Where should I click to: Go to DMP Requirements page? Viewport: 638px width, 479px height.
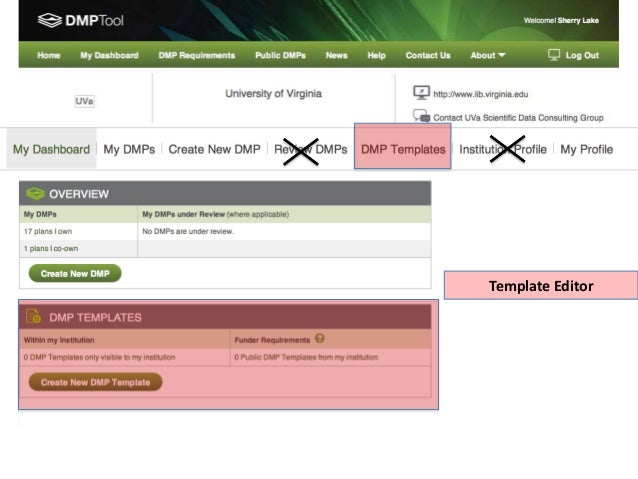coord(197,55)
